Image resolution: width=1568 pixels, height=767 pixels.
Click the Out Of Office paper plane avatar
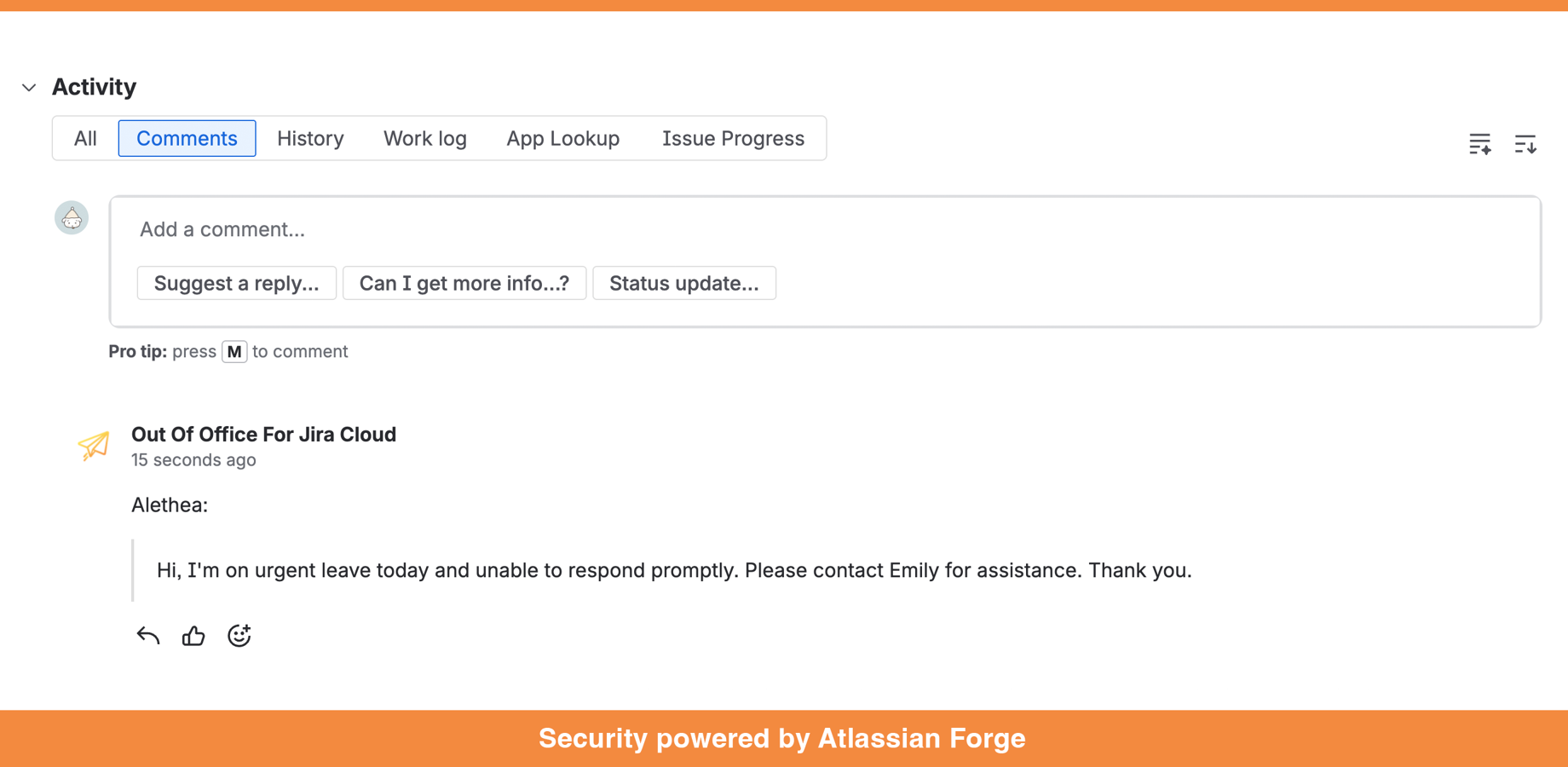pos(94,445)
